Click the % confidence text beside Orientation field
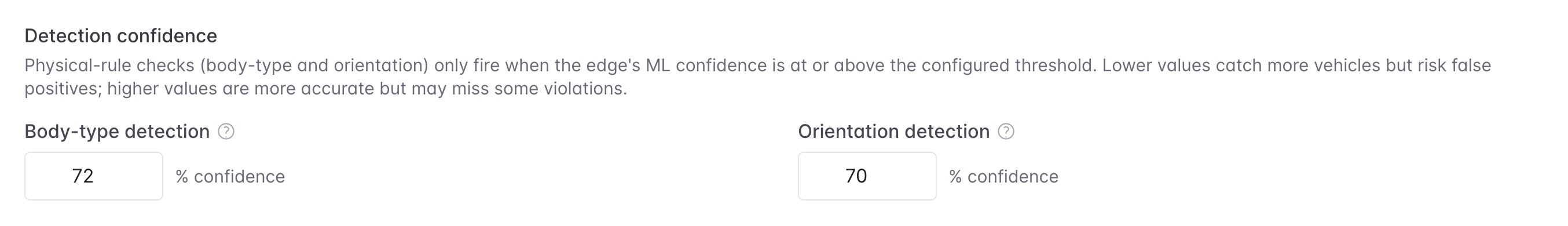The height and width of the screenshot is (226, 1568). click(x=1003, y=177)
